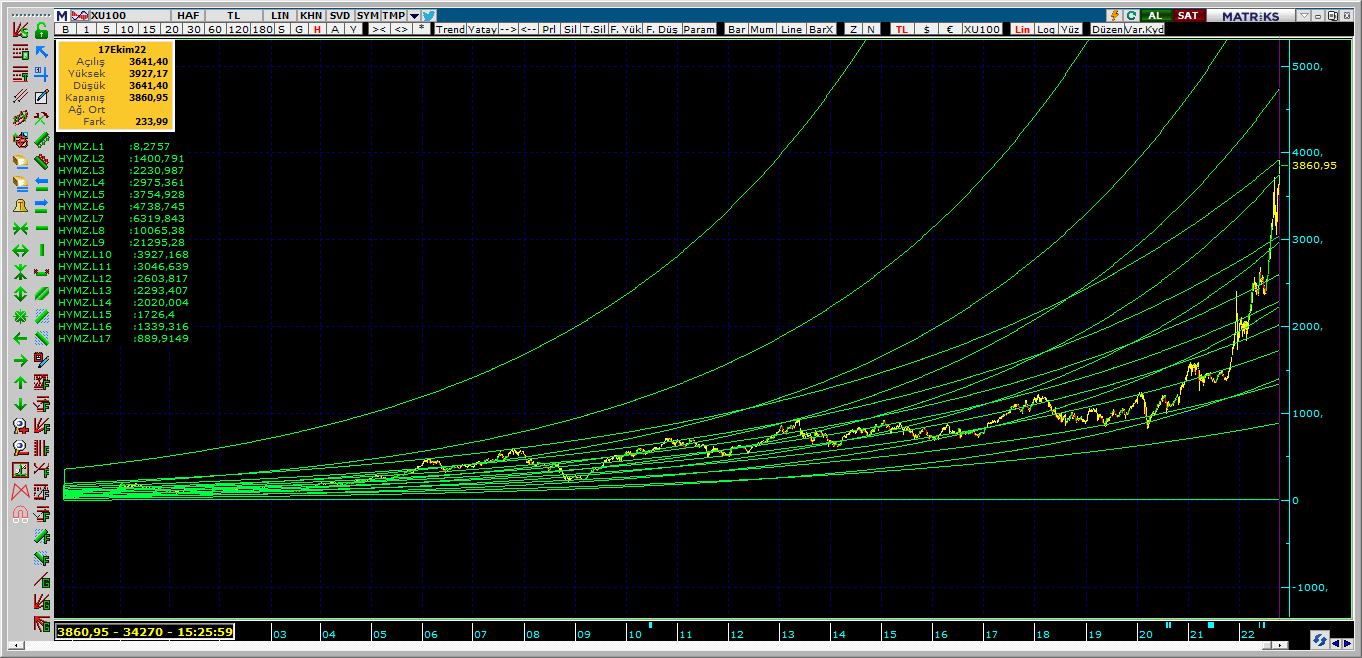Screen dimensions: 1362x658
Task: Select the blue arrow pointer tool
Action: 41,52
